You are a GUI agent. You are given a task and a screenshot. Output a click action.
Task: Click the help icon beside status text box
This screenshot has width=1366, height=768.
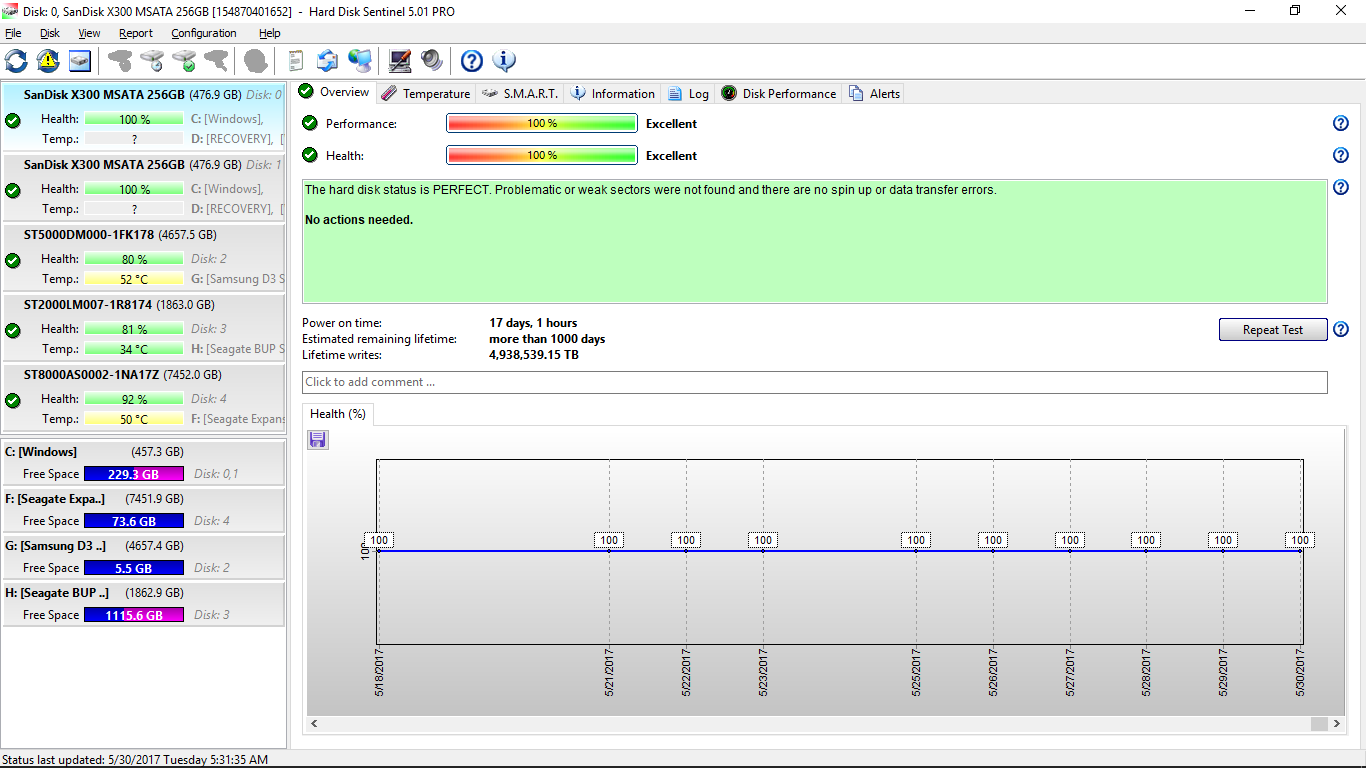coord(1341,188)
